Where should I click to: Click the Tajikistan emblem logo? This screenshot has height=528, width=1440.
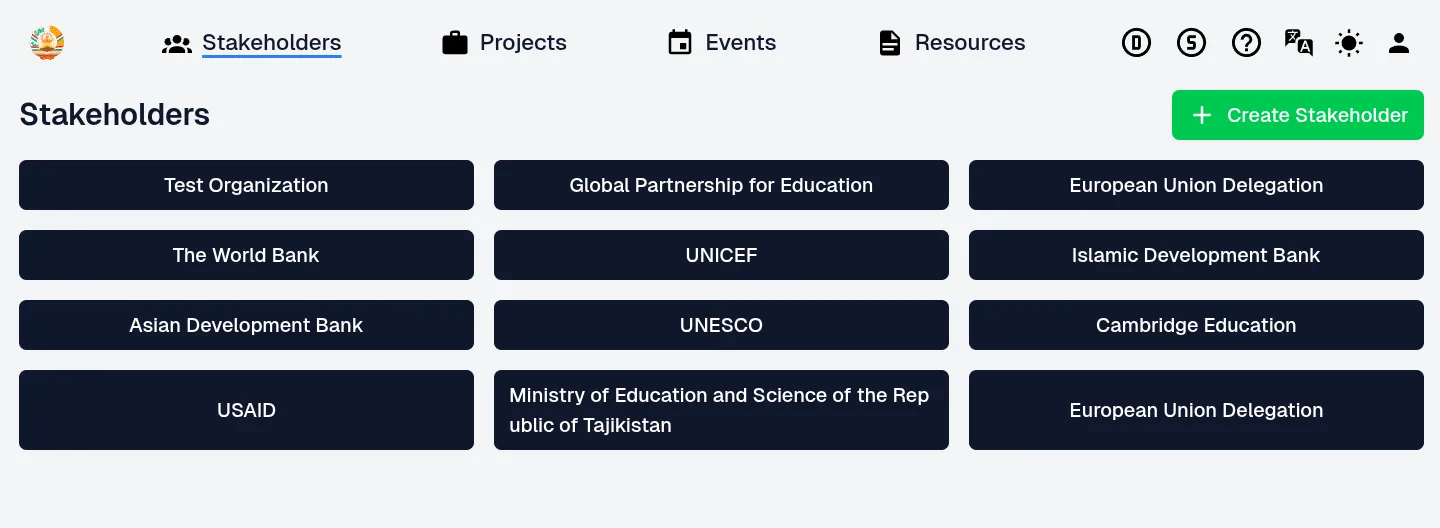click(x=47, y=43)
